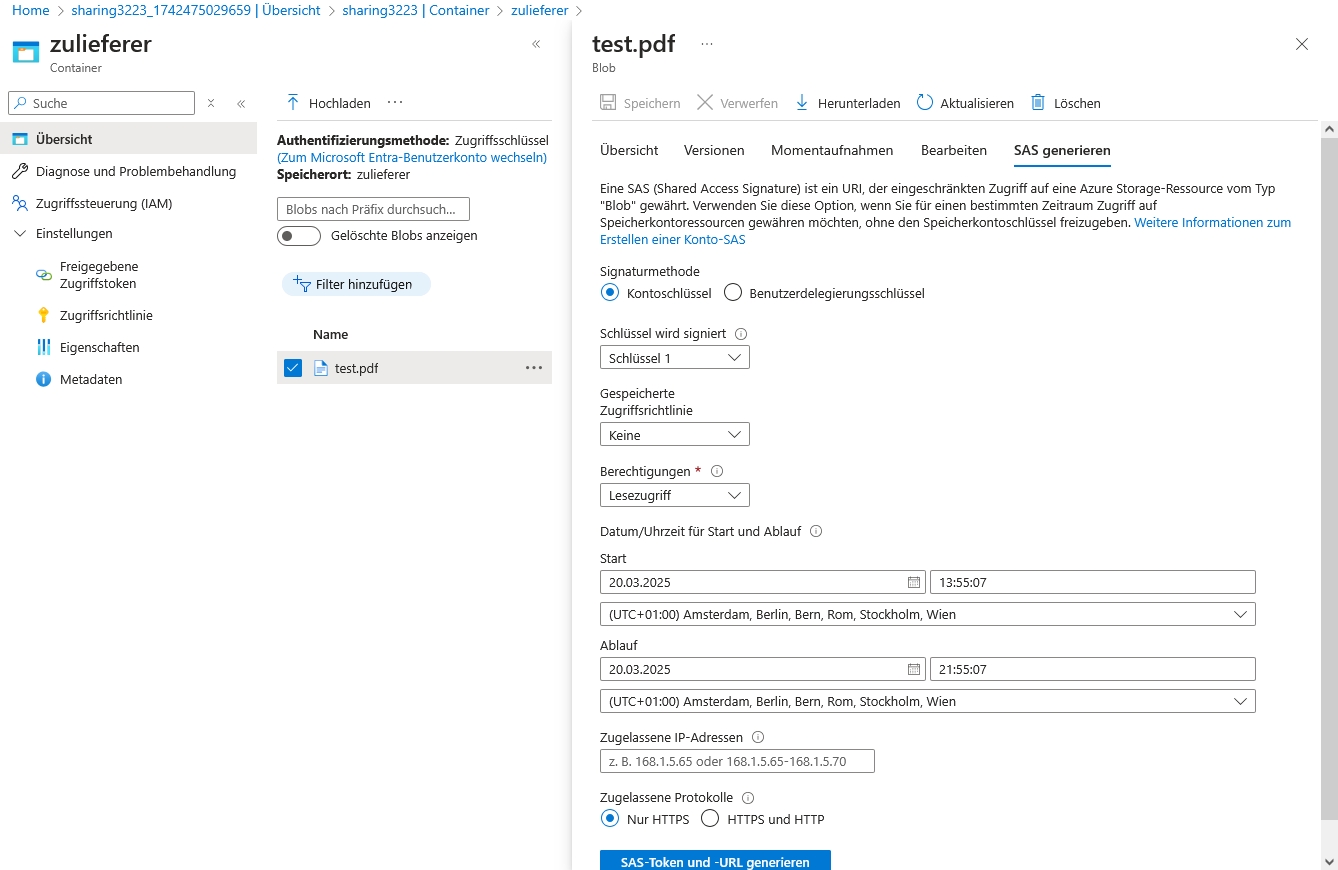
Task: Collapse the Einstellungen section
Action: [20, 233]
